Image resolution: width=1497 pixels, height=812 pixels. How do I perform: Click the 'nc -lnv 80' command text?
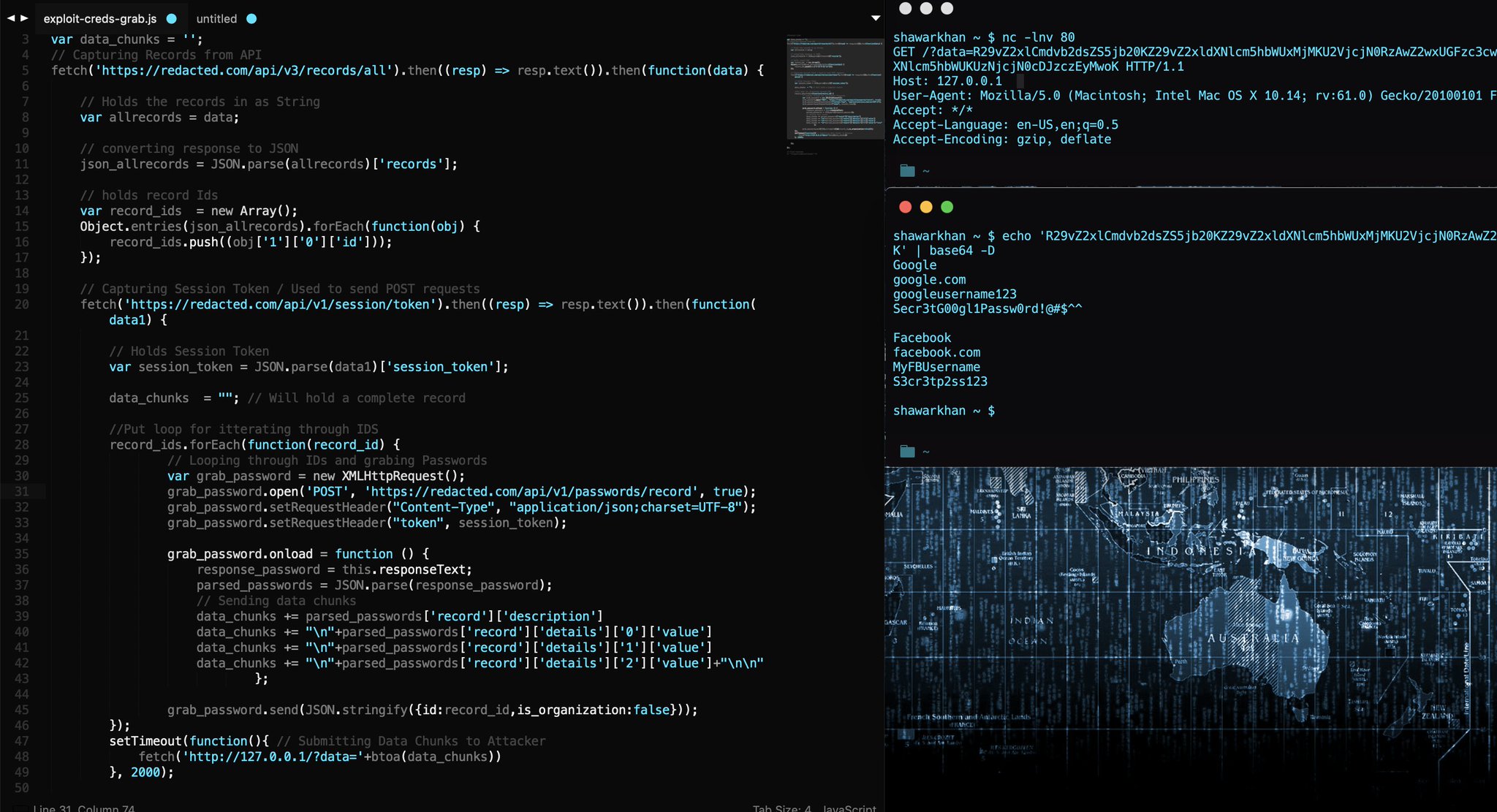[x=1038, y=37]
